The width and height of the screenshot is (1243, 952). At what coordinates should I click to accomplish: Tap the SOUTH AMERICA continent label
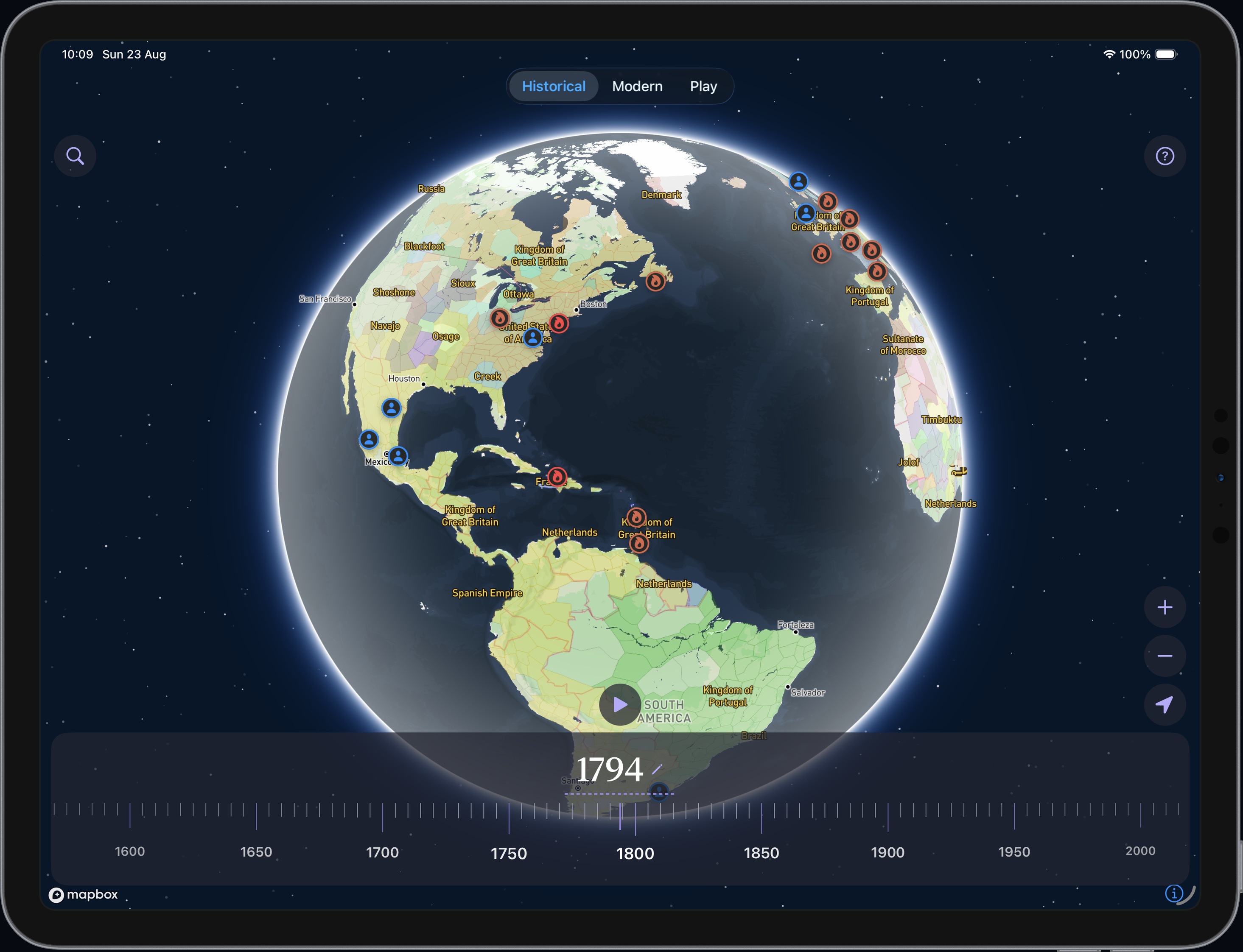[x=664, y=711]
